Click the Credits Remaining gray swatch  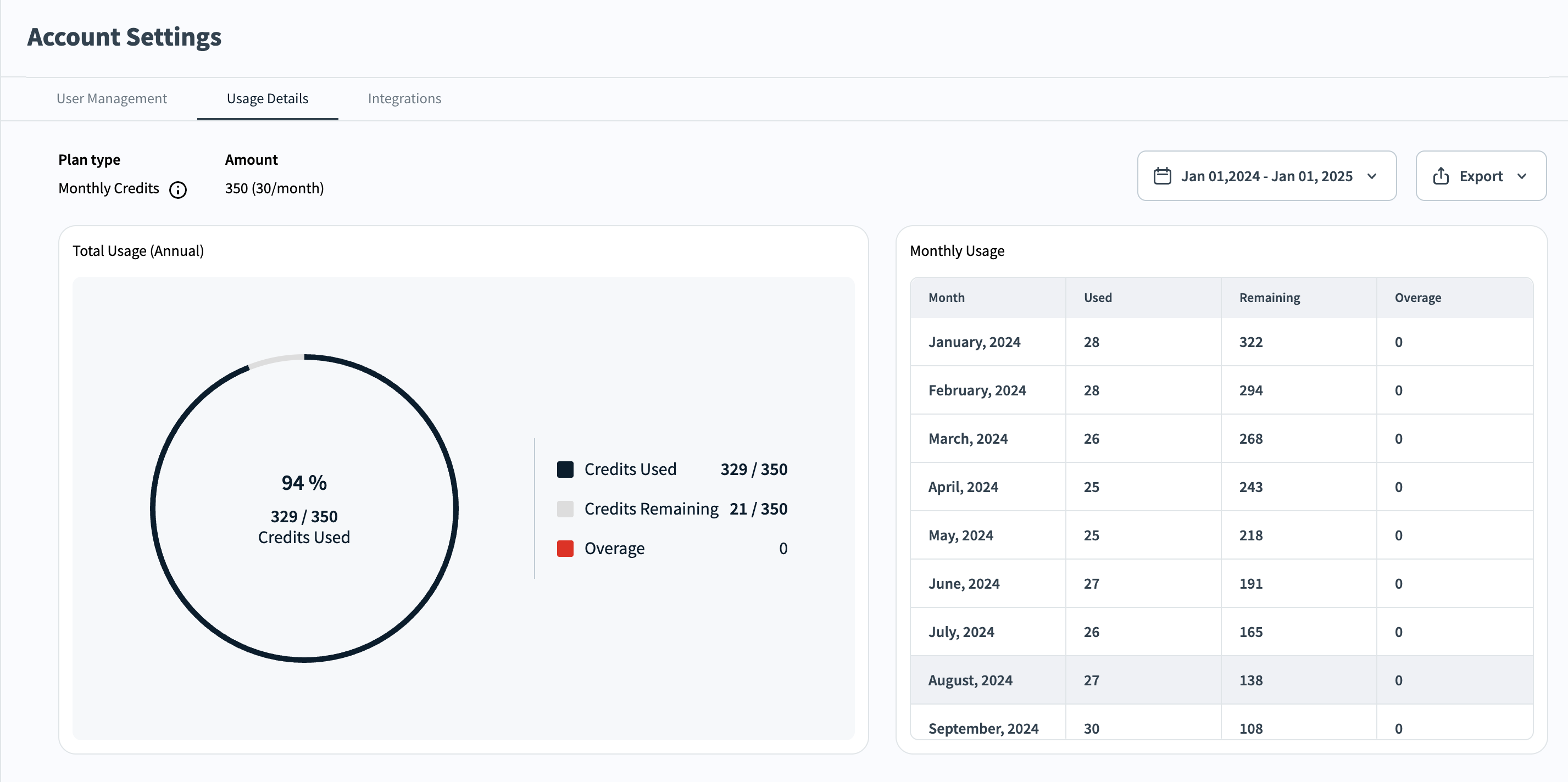click(565, 509)
